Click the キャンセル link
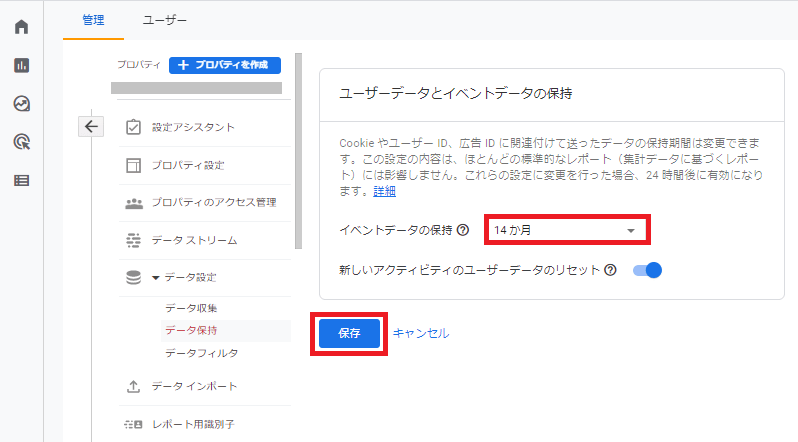This screenshot has height=442, width=798. point(421,334)
